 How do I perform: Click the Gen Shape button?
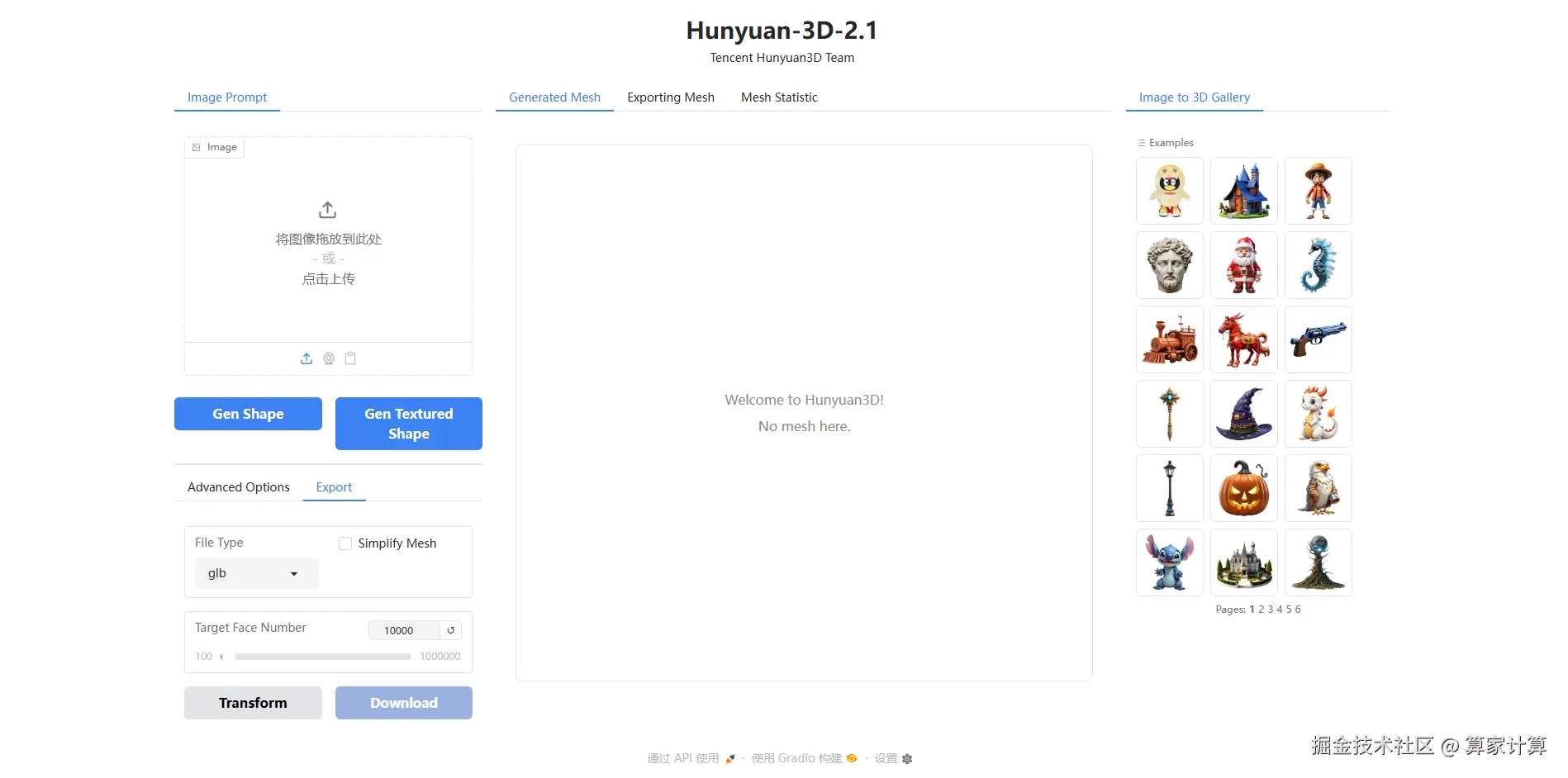[x=248, y=414]
